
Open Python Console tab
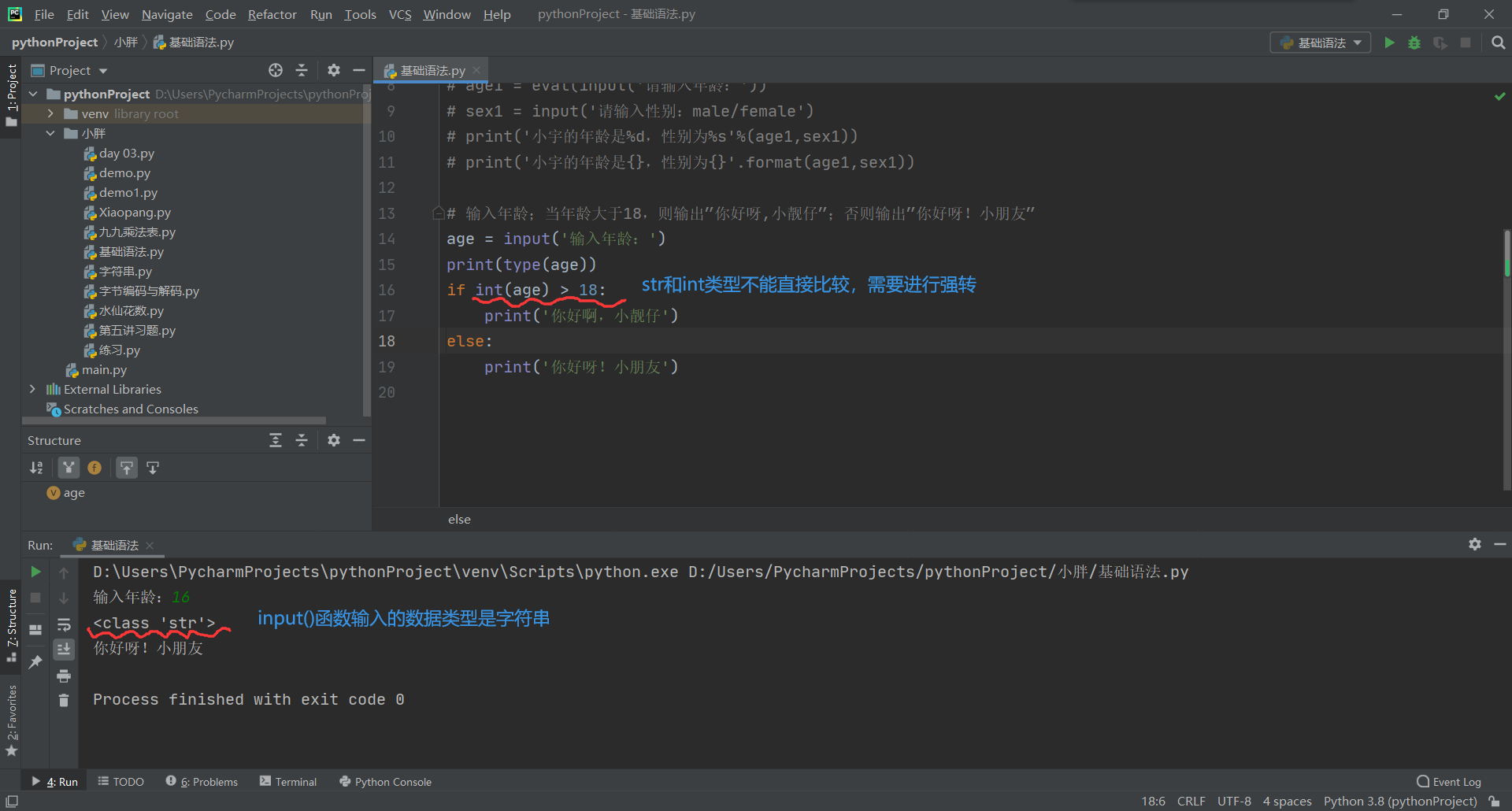[385, 782]
